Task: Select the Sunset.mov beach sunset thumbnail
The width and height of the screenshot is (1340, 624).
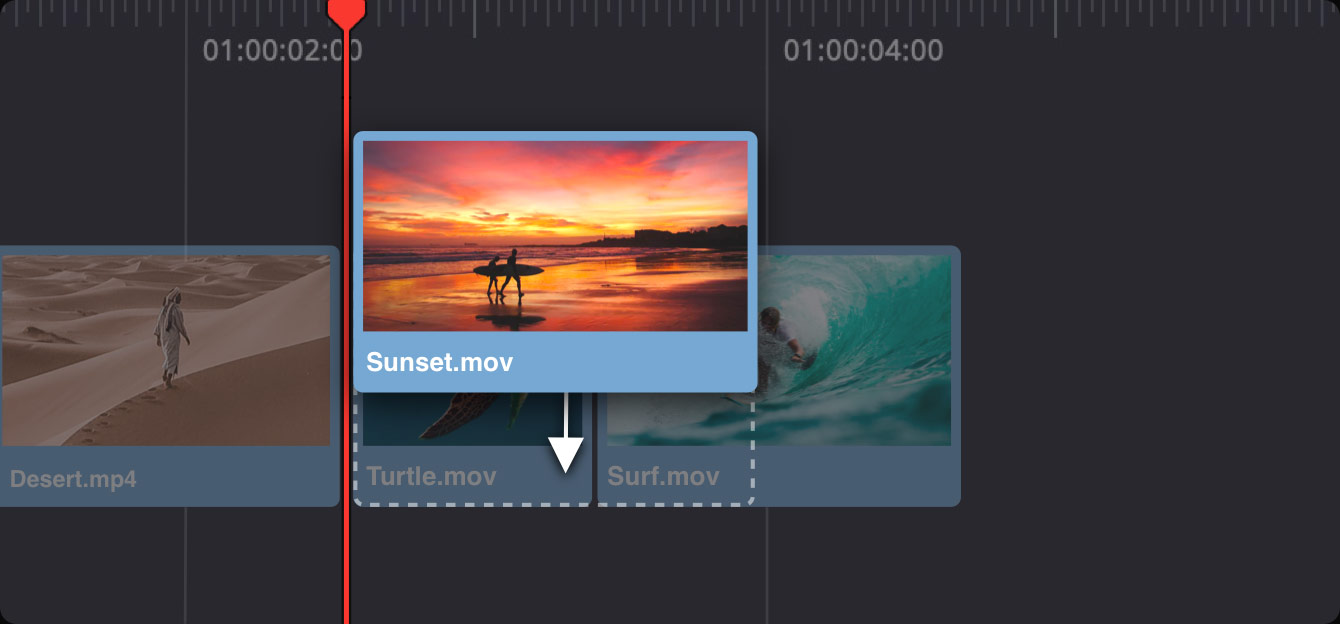Action: coord(555,235)
